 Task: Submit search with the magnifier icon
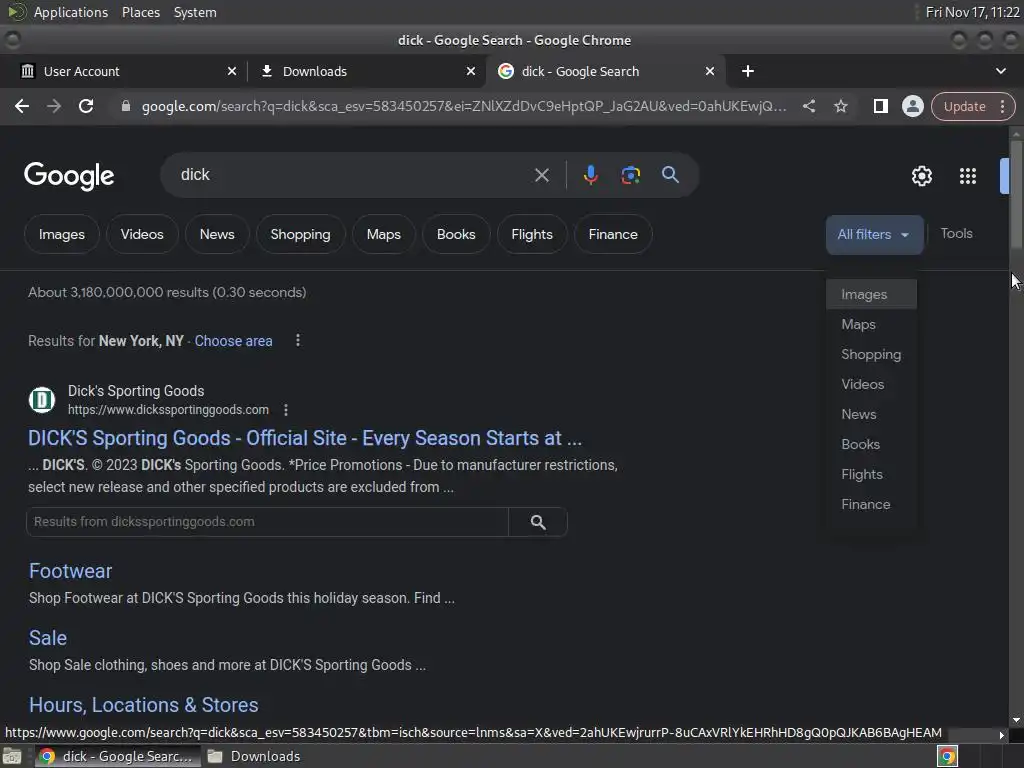click(670, 175)
